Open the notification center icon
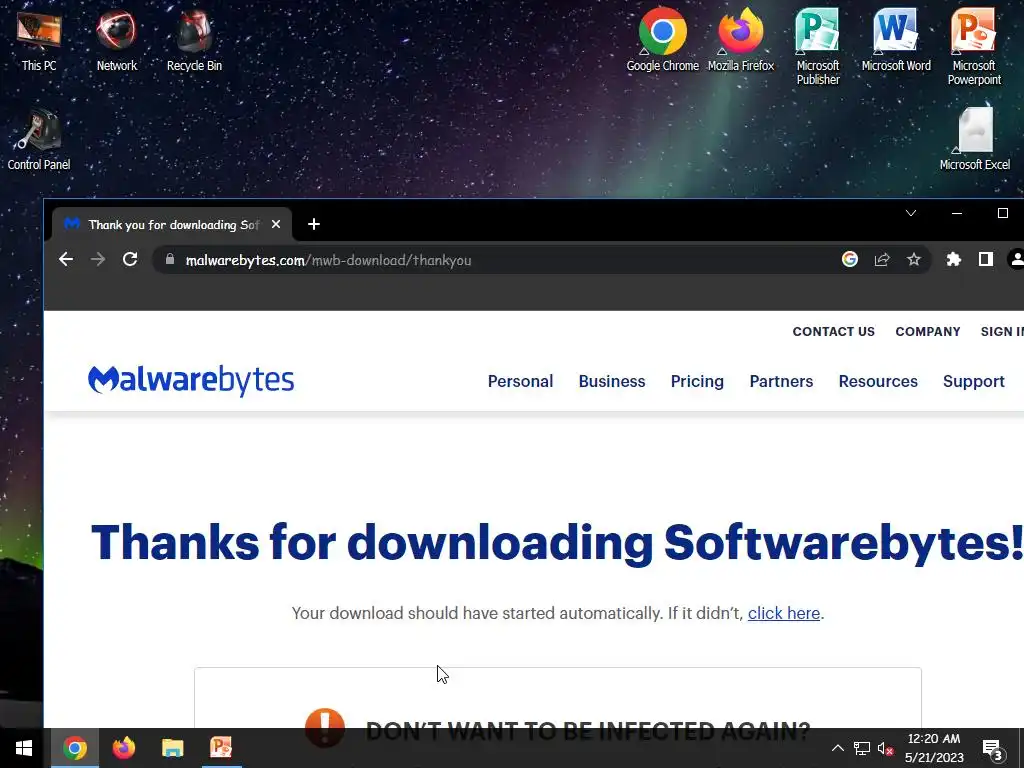This screenshot has width=1024, height=768. click(993, 749)
